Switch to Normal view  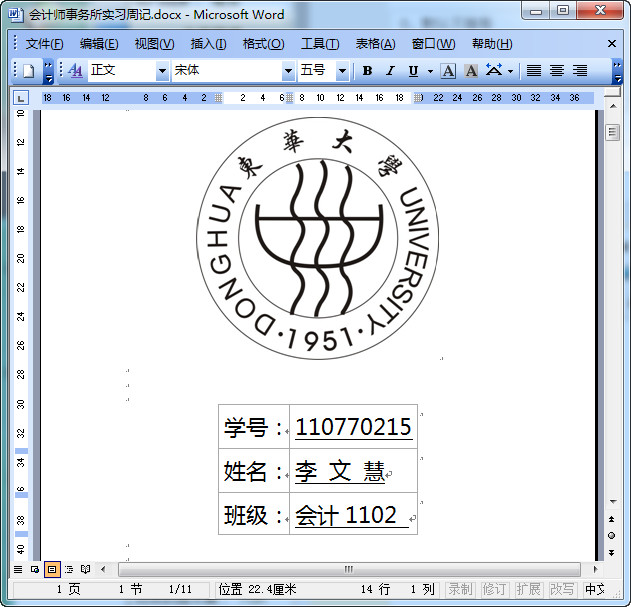tap(18, 569)
